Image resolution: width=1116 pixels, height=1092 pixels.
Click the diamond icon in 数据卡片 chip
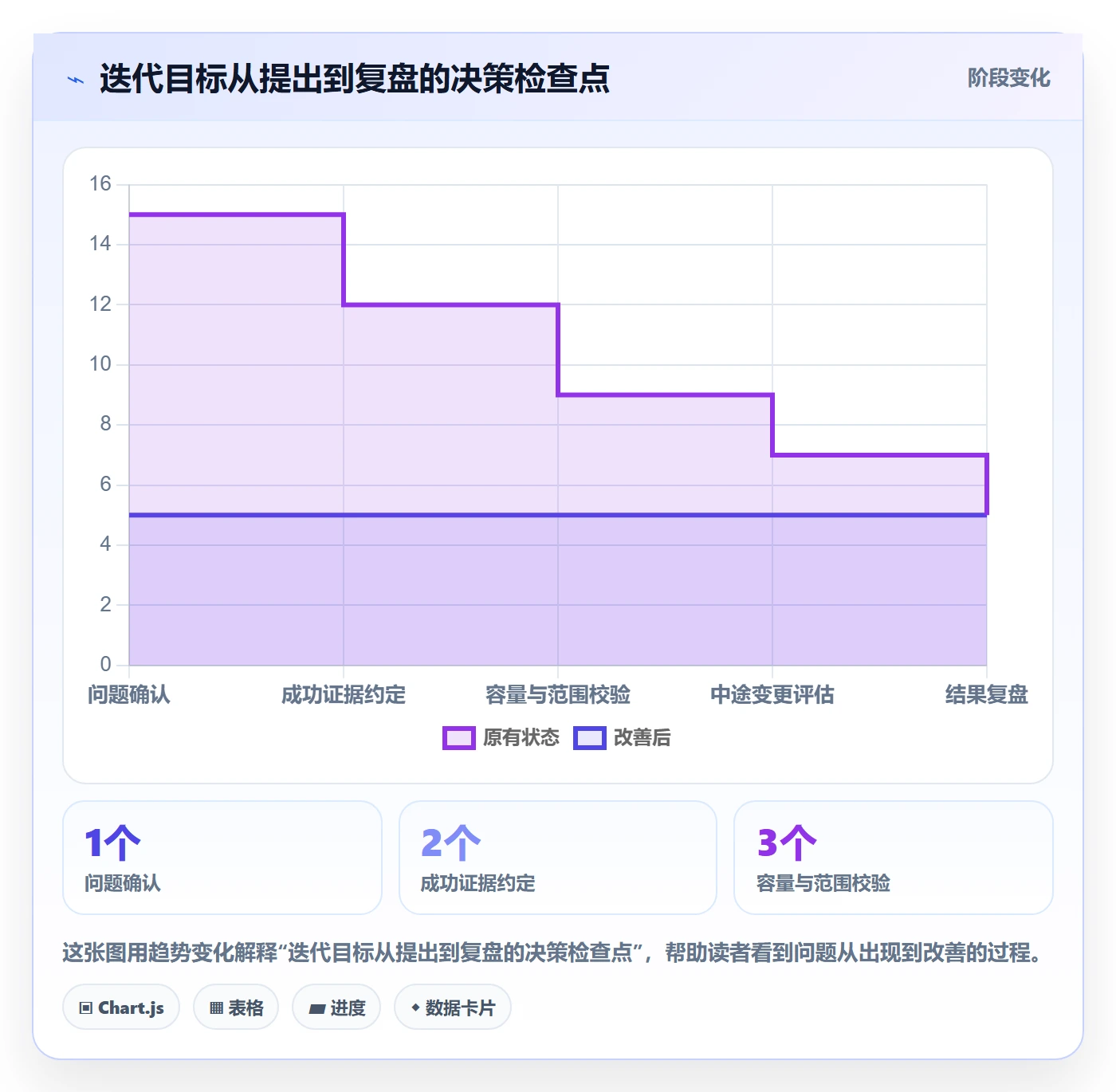[x=415, y=1008]
